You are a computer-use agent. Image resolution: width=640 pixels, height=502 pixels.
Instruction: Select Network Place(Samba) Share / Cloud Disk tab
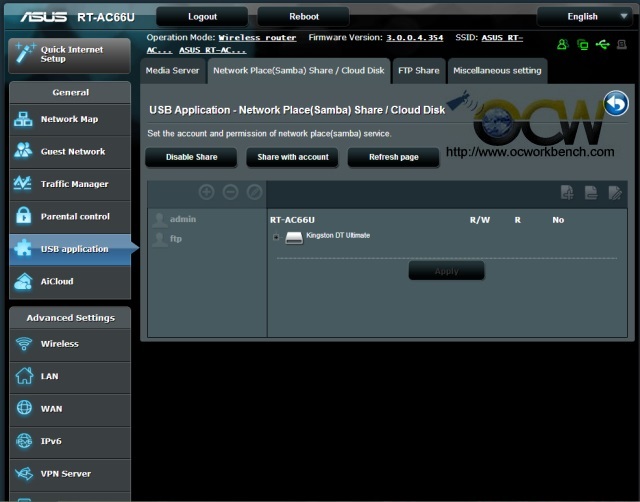[299, 71]
